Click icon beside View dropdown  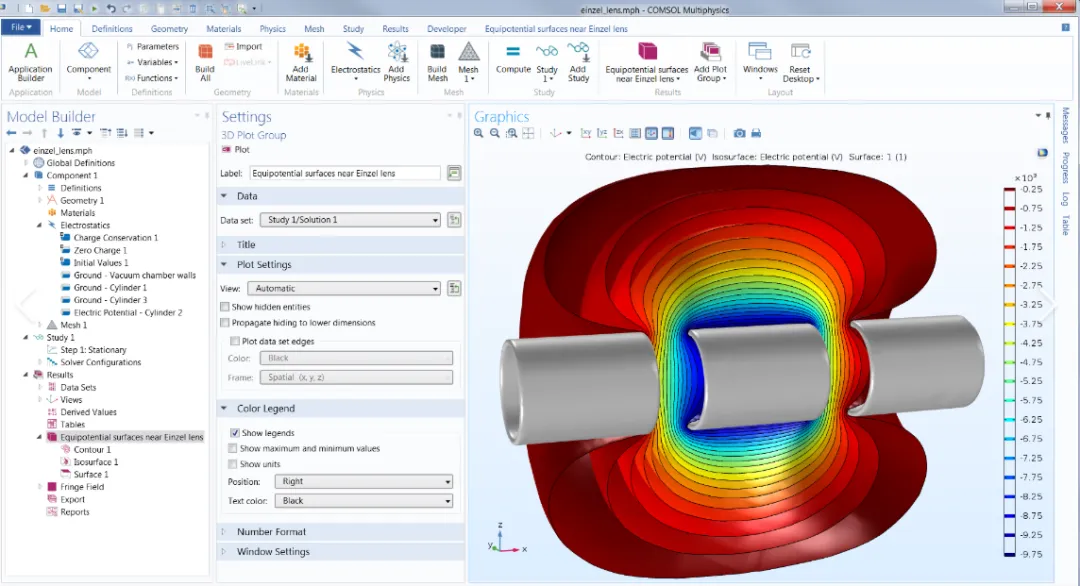click(454, 289)
